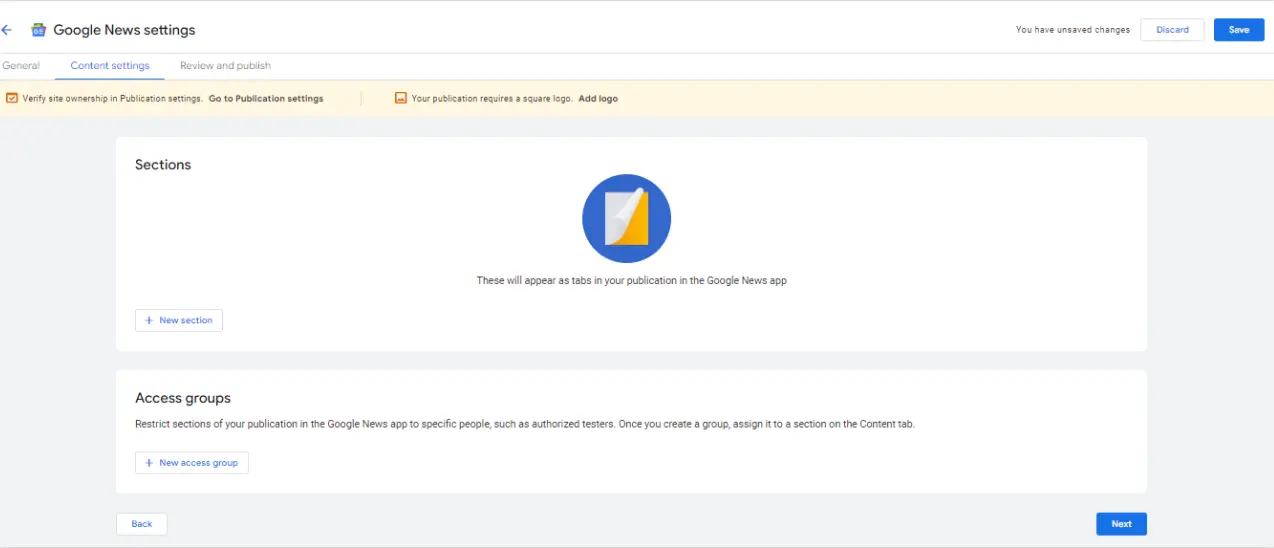Select the Content settings tab
The image size is (1274, 548).
pos(110,66)
